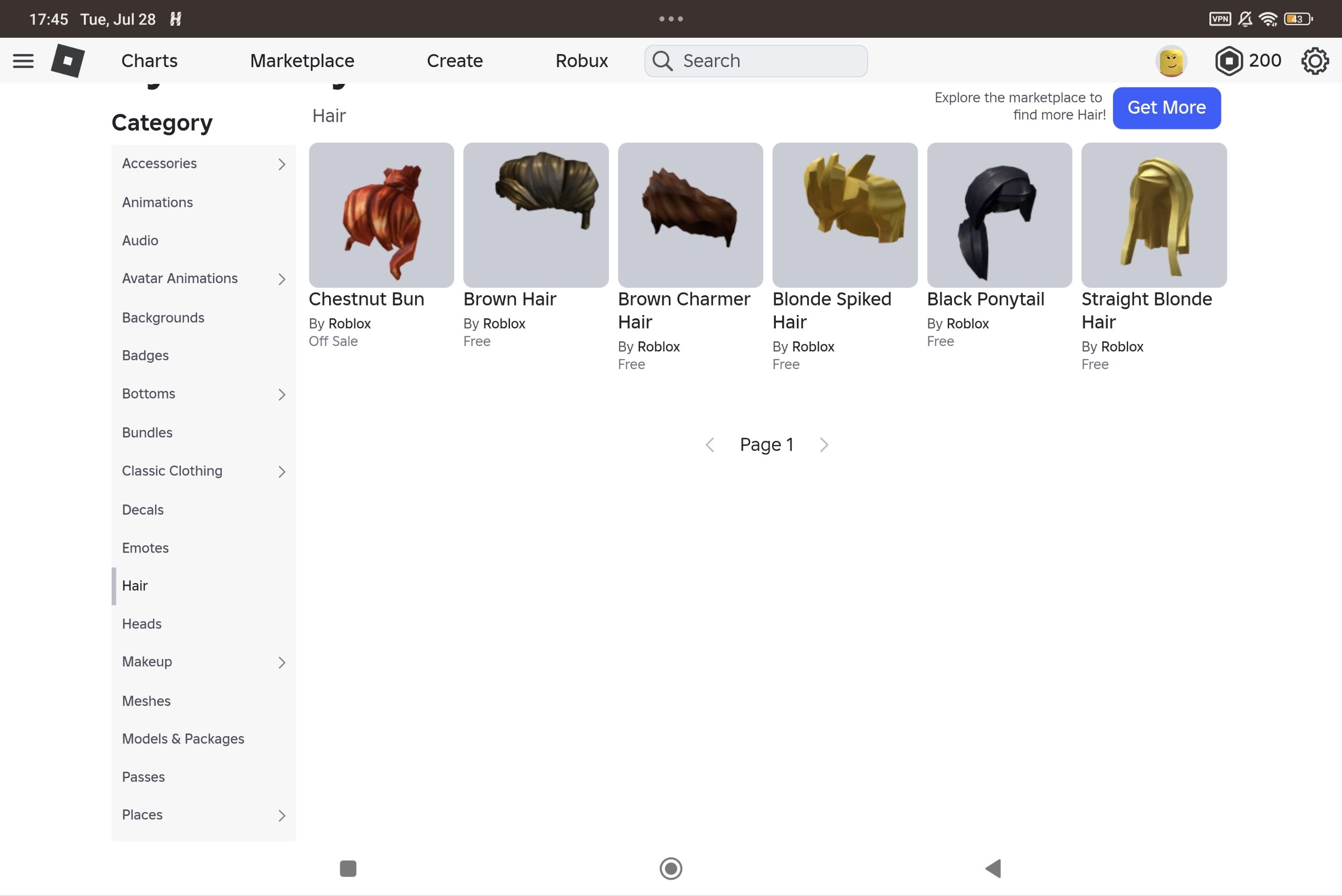Open the Black Ponytail title link

click(986, 299)
